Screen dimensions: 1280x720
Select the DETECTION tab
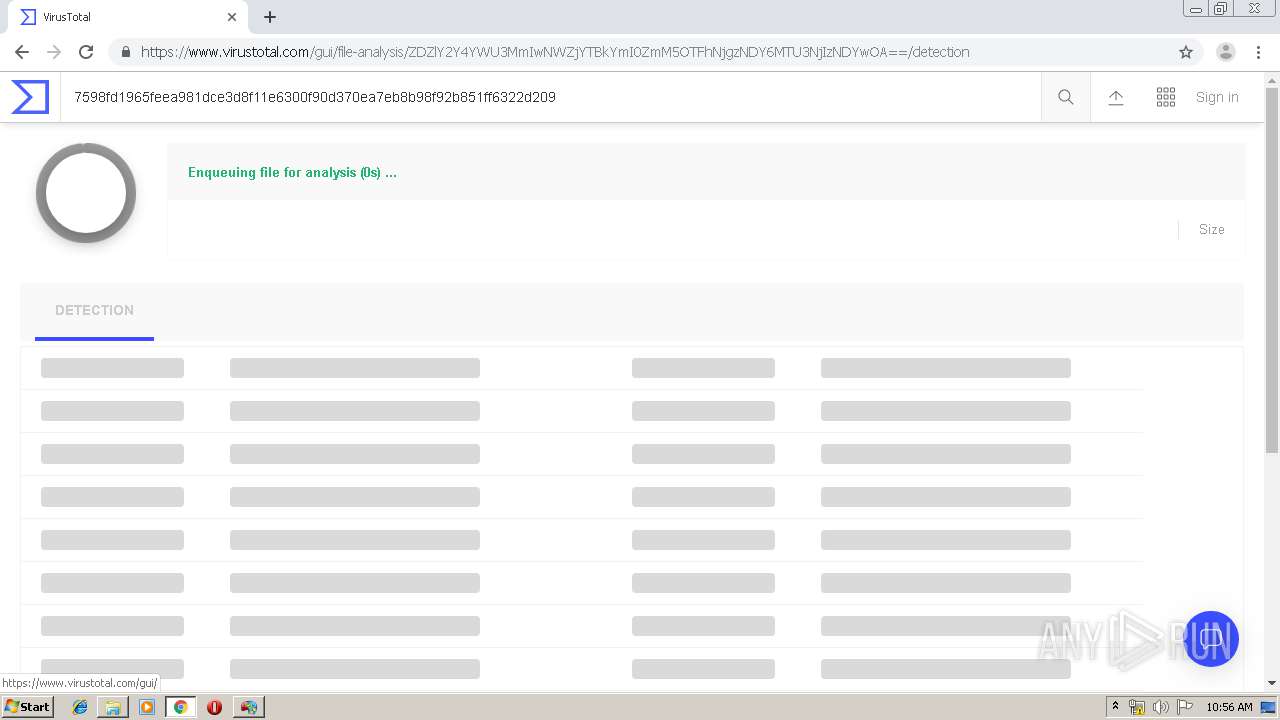[x=94, y=311]
